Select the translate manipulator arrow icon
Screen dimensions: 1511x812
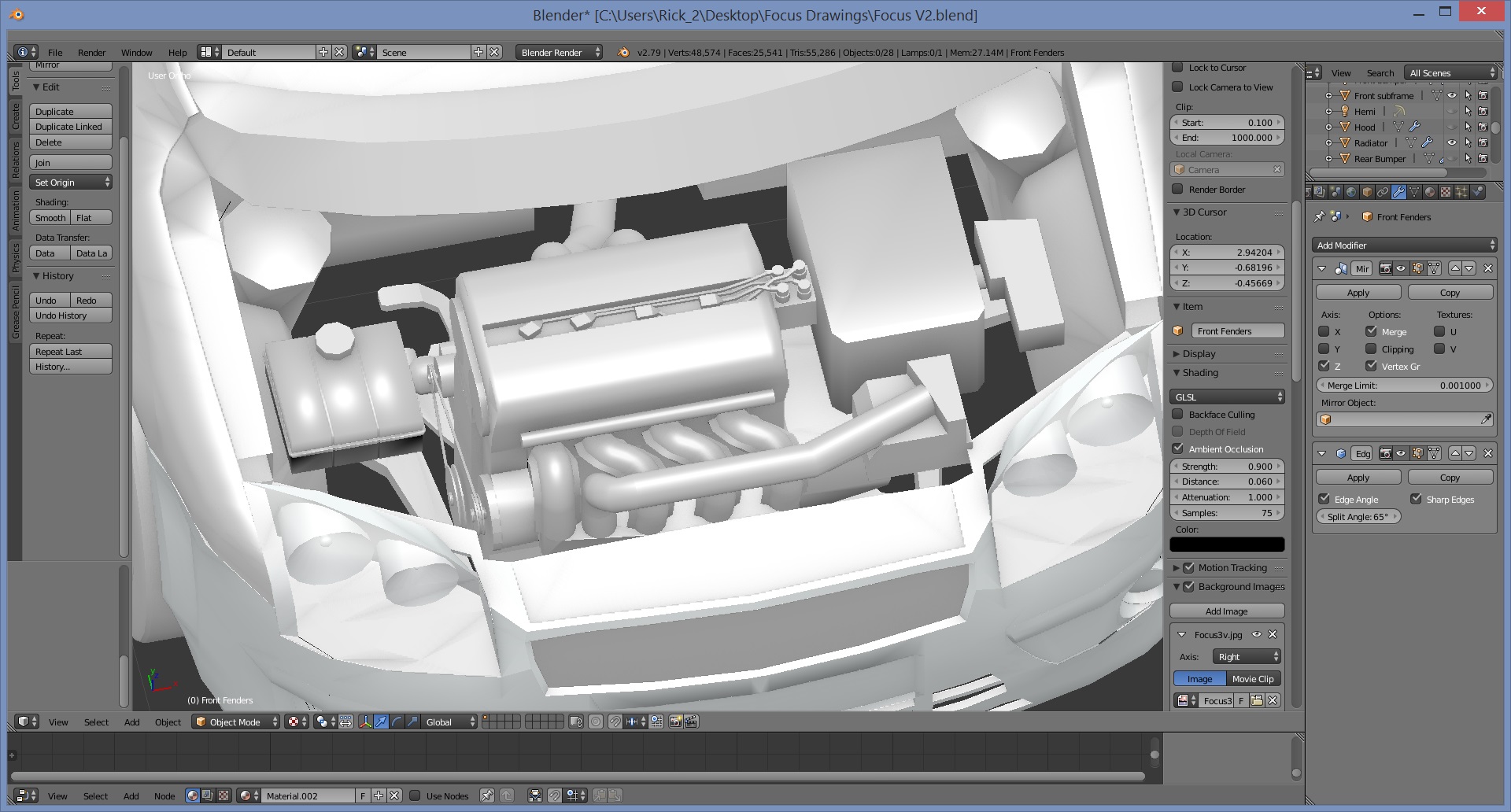coord(381,722)
